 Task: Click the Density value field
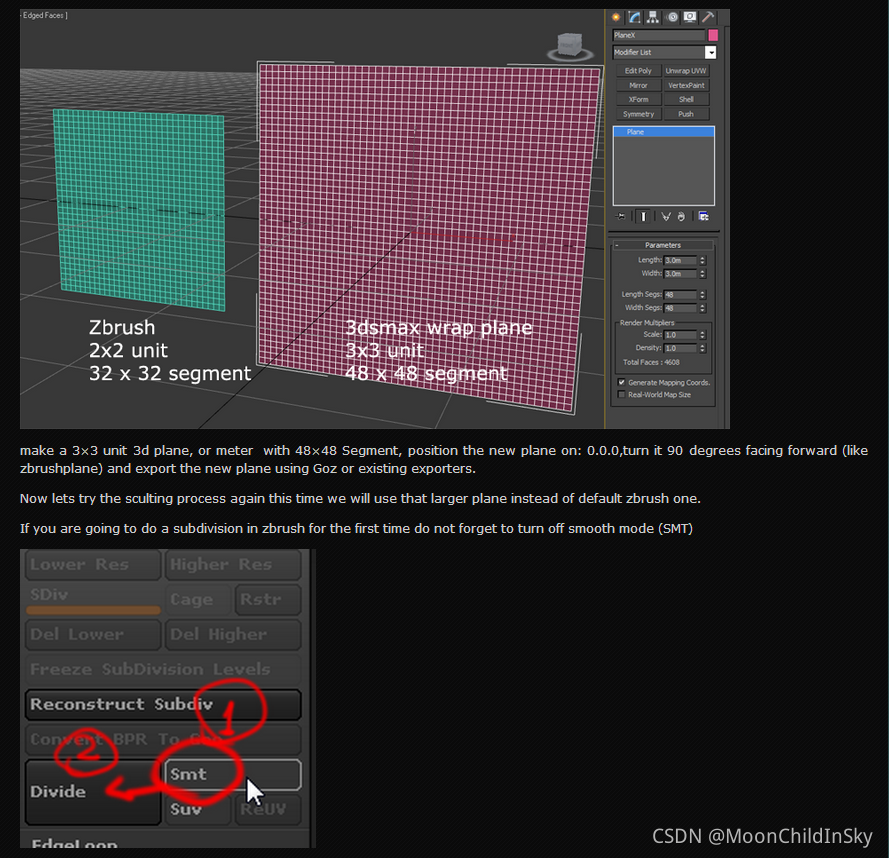point(680,348)
